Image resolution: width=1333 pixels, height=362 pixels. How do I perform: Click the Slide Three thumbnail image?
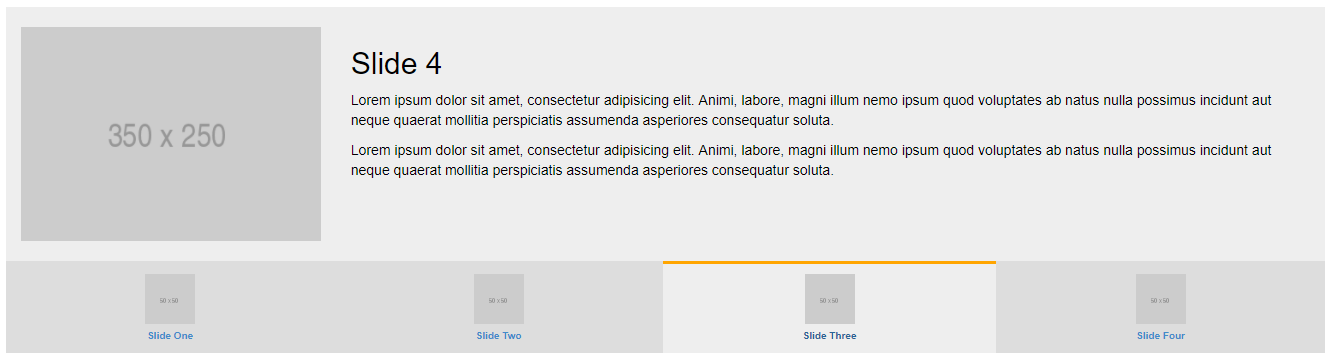(x=830, y=299)
